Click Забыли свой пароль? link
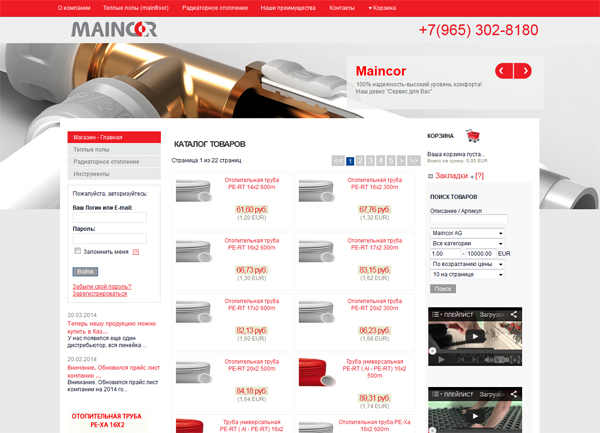 click(102, 286)
